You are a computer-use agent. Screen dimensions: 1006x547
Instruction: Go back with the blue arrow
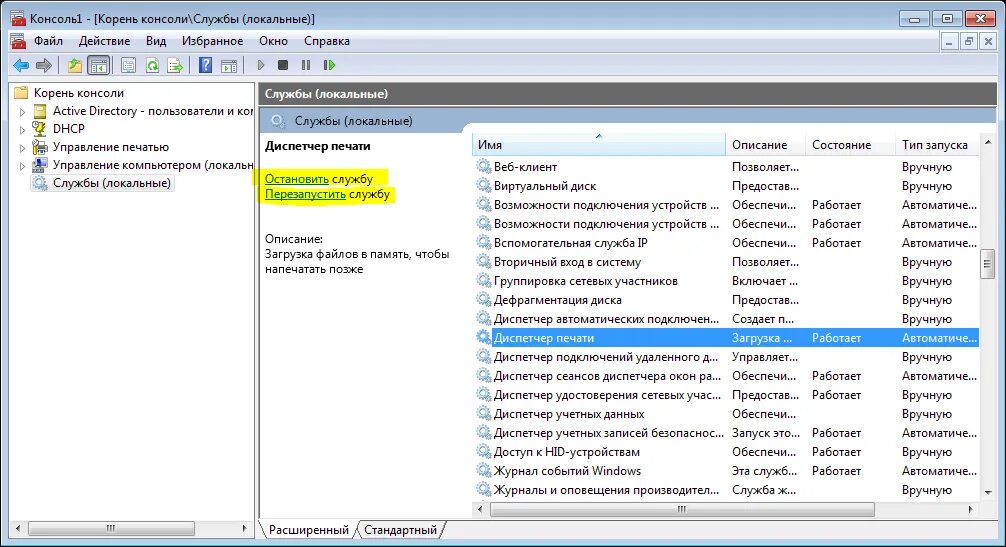(x=21, y=65)
